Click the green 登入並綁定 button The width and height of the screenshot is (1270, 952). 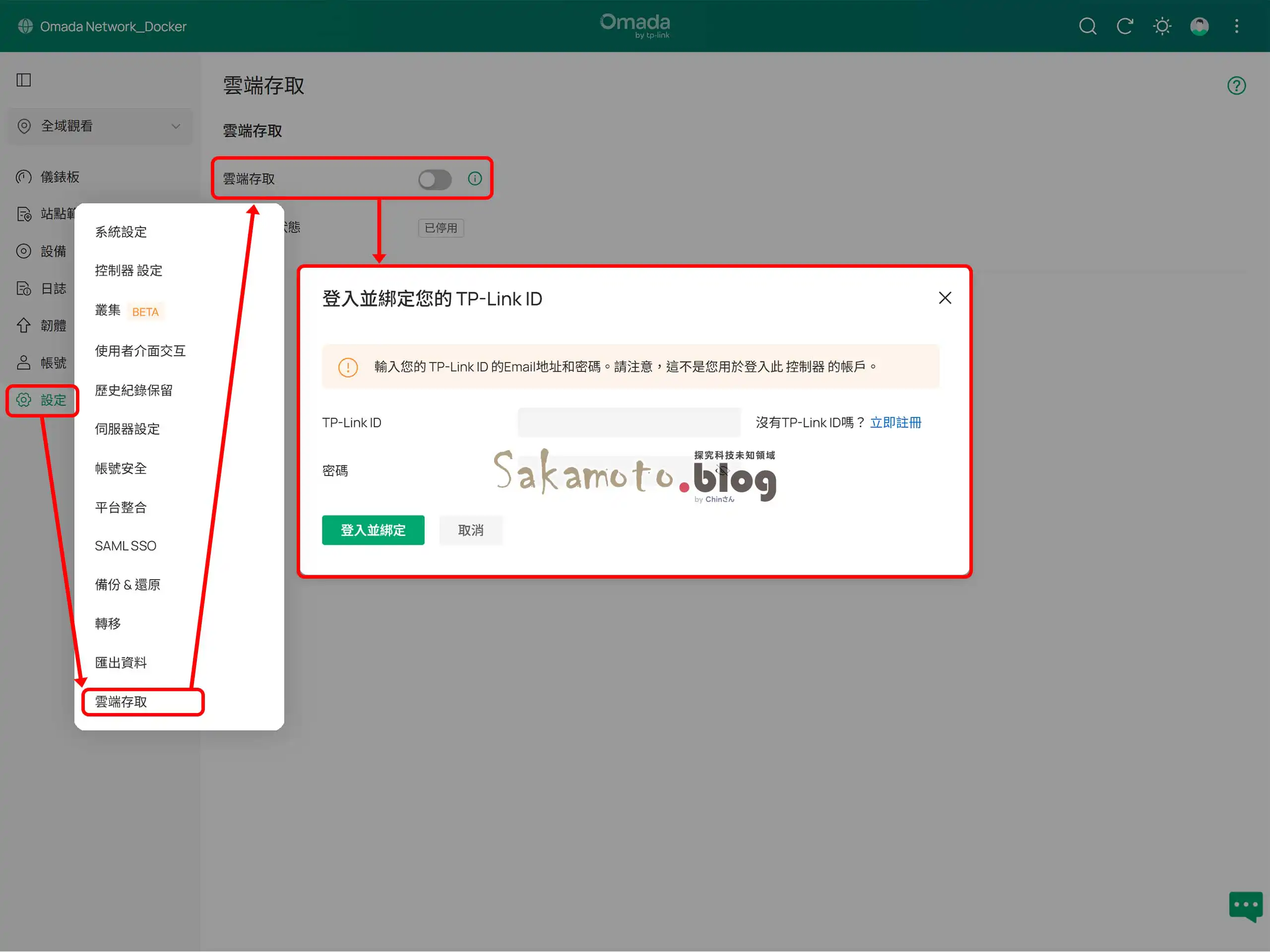373,530
